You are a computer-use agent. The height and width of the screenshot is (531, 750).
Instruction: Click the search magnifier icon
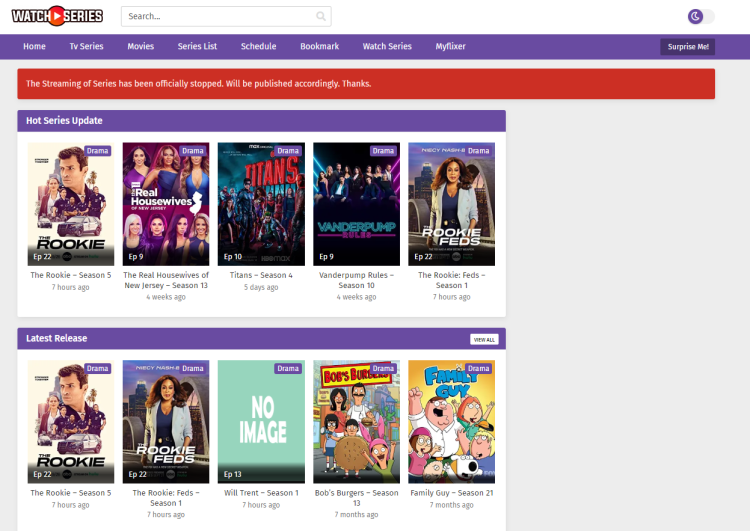pyautogui.click(x=320, y=17)
